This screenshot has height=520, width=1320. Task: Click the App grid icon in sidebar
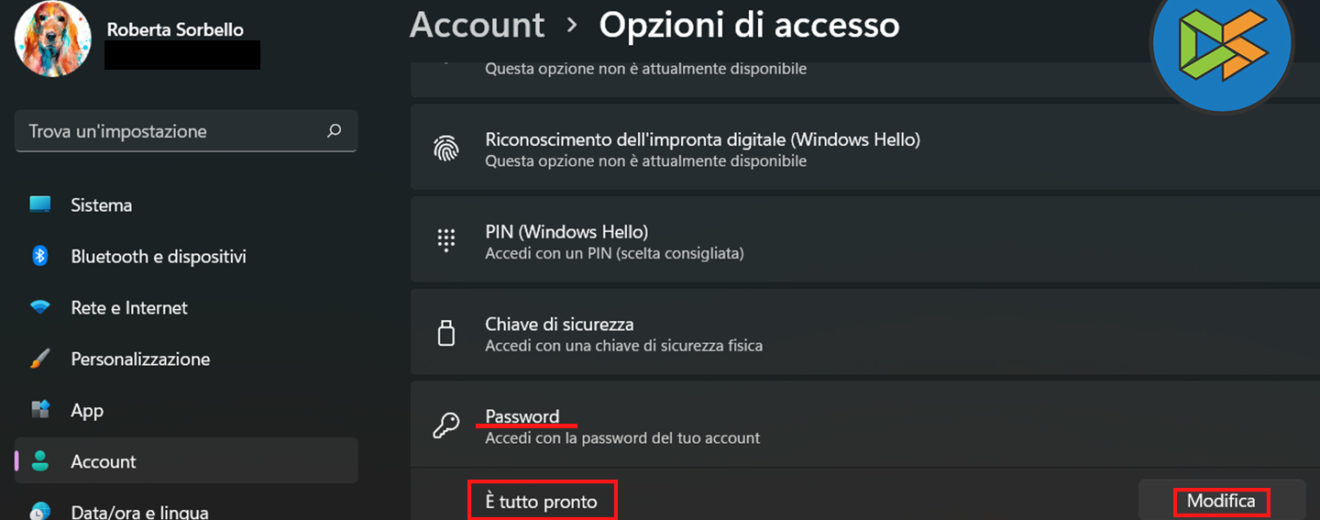coord(40,410)
